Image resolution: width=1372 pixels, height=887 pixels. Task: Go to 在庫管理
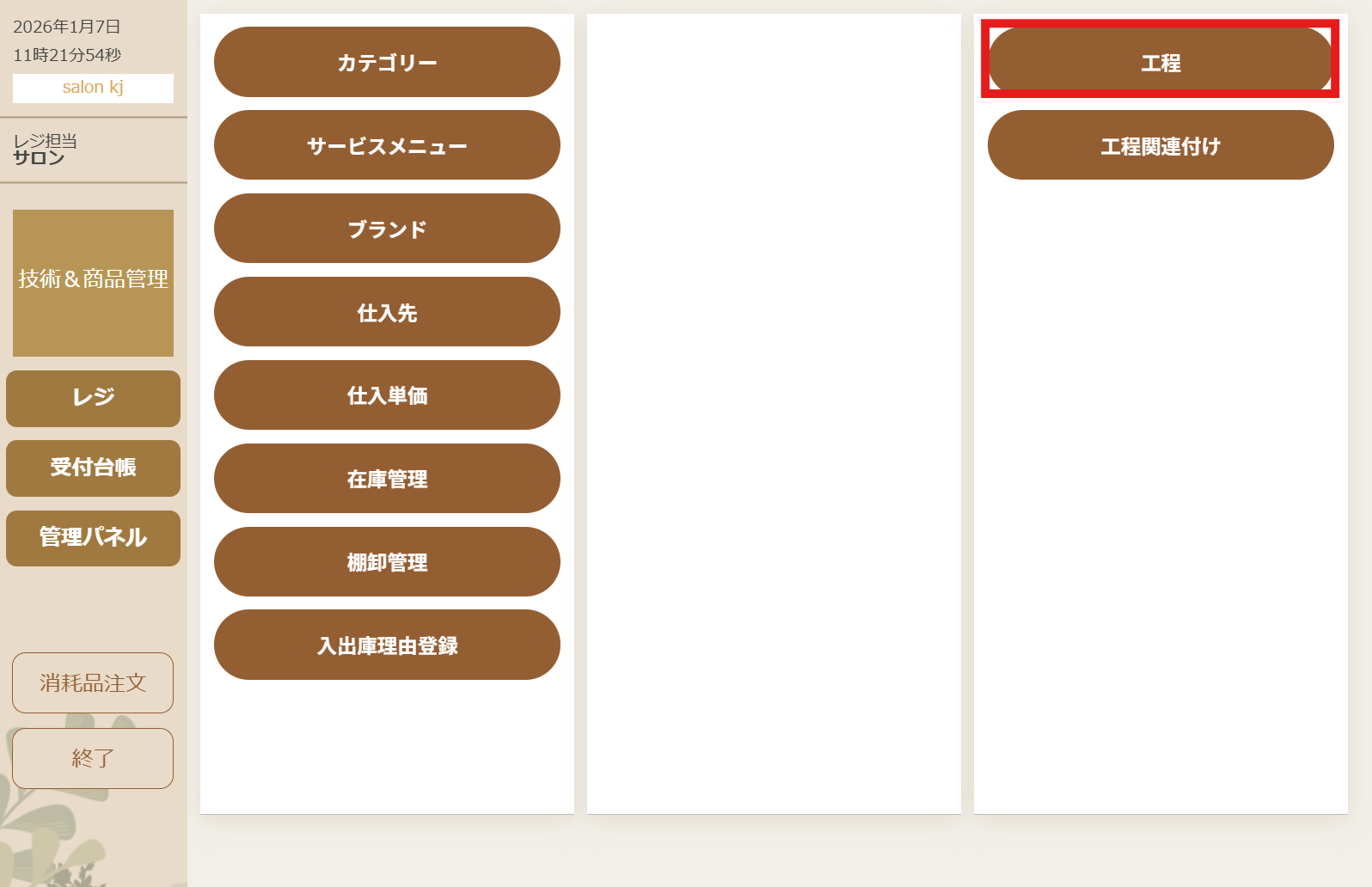coord(387,479)
